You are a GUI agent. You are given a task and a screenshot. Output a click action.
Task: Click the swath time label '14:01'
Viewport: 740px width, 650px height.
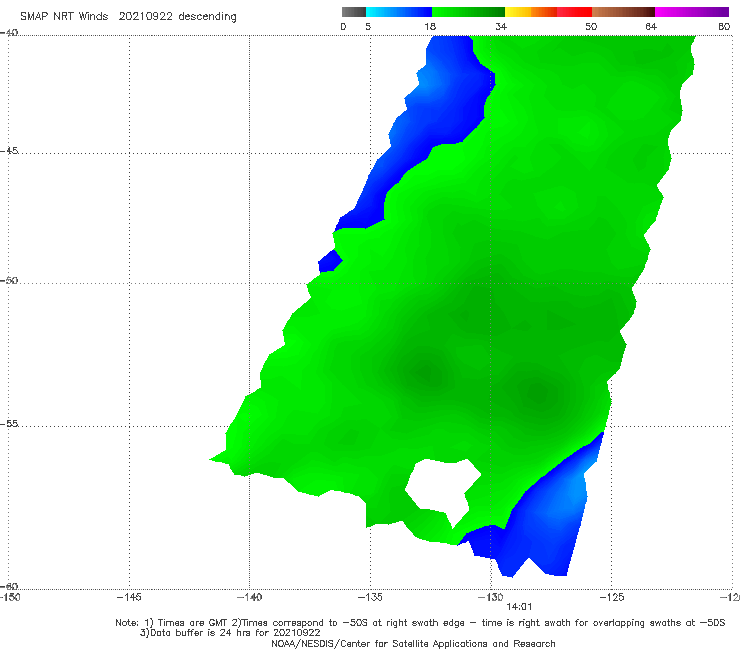pos(519,607)
